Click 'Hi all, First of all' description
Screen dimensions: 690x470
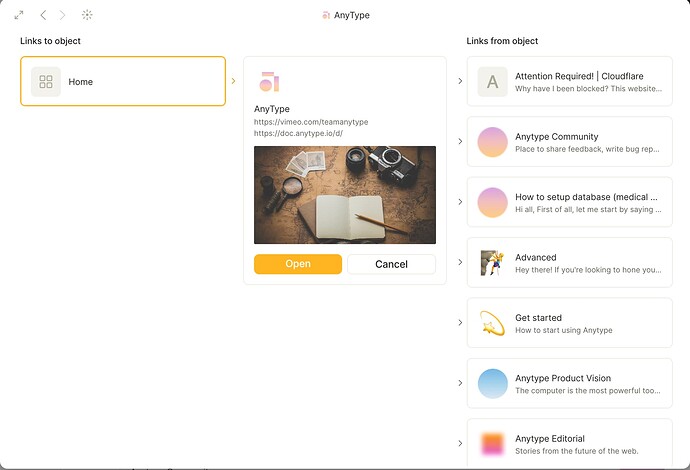[588, 209]
